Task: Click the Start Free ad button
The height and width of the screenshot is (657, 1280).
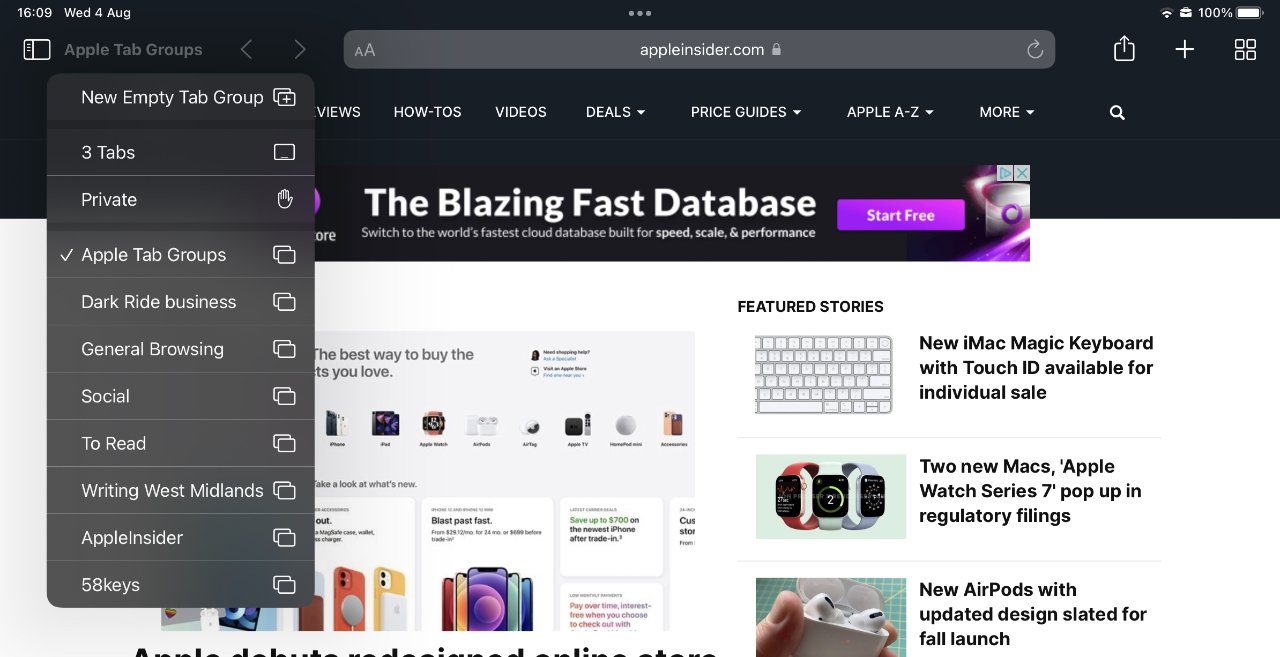Action: point(900,215)
